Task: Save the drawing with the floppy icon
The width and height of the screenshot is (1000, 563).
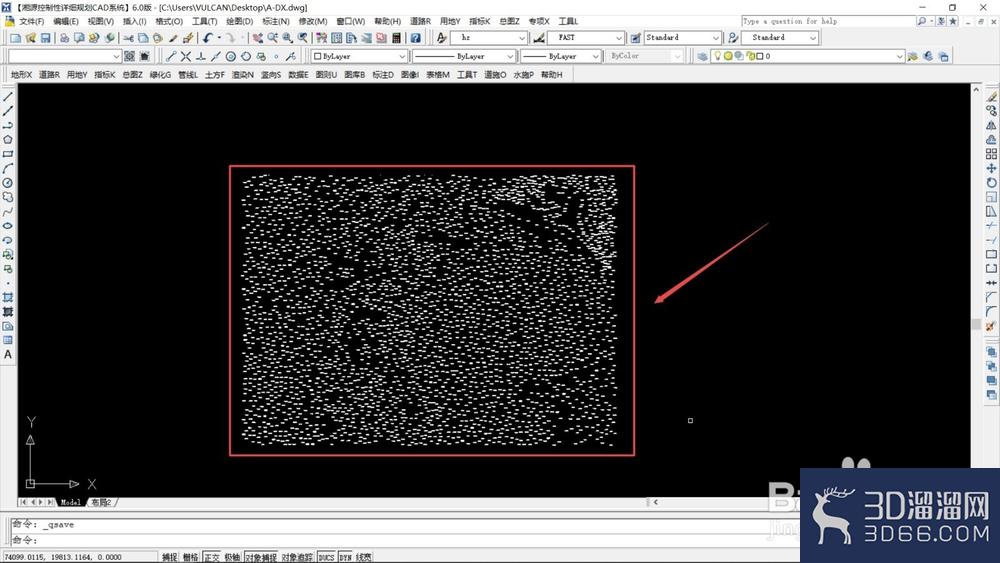Action: click(x=45, y=38)
